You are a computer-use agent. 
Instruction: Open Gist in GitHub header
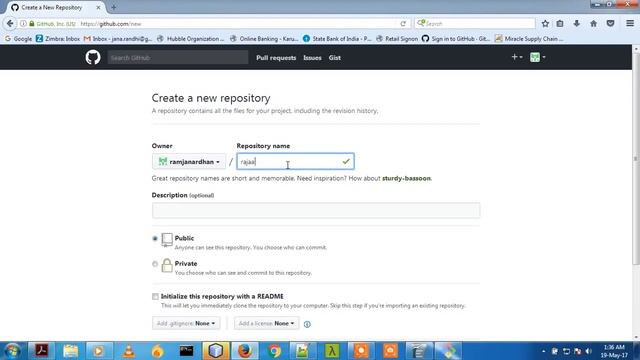335,58
